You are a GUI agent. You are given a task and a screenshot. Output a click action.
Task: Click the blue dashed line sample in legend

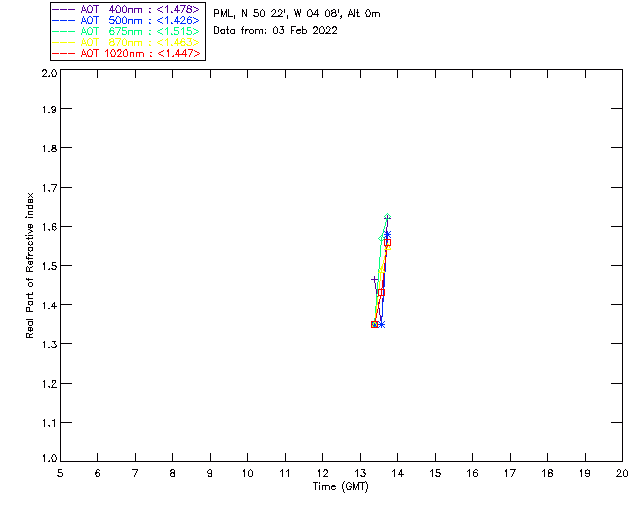click(x=64, y=20)
